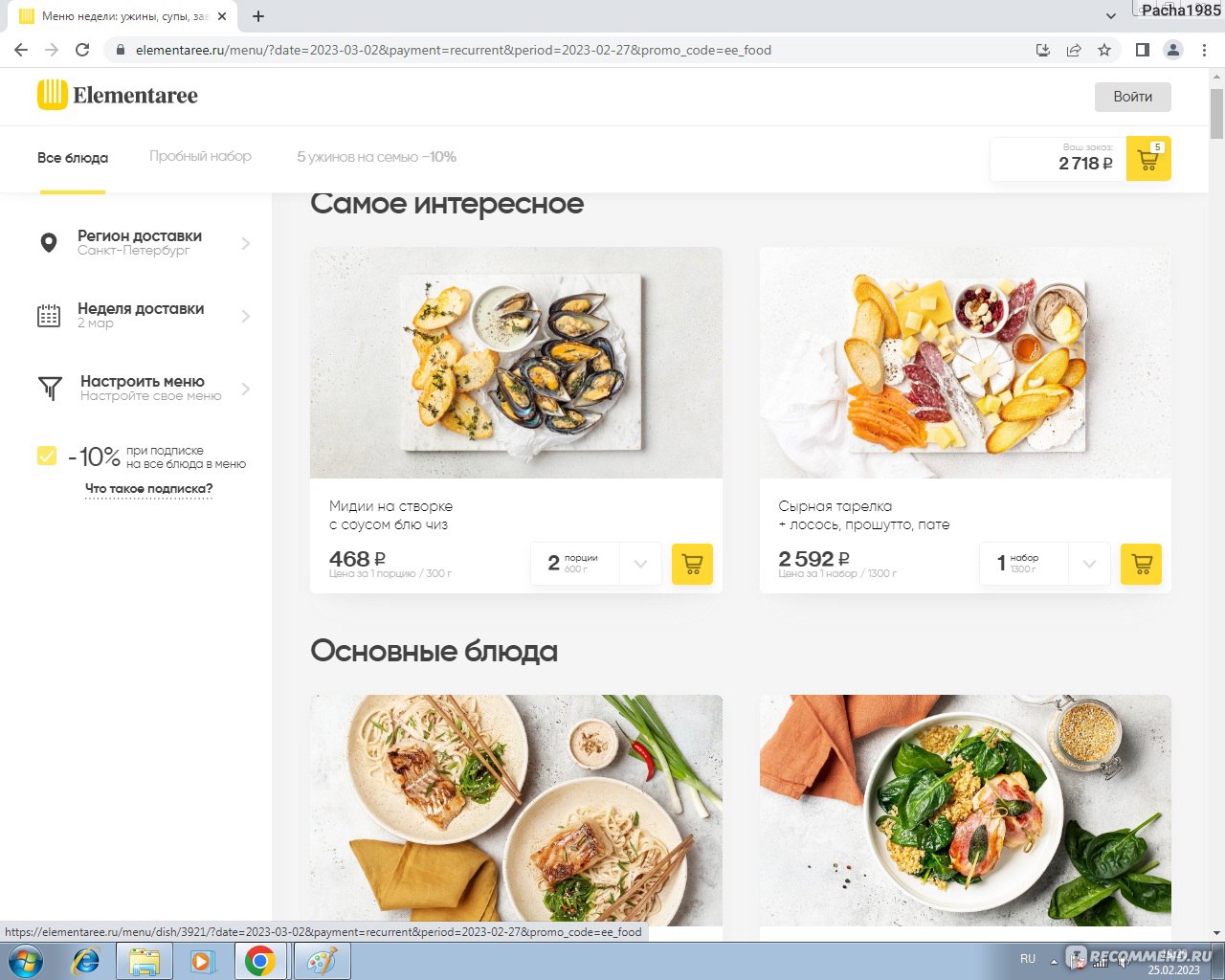Open the mussels dish photo
1225x980 pixels.
tap(516, 363)
